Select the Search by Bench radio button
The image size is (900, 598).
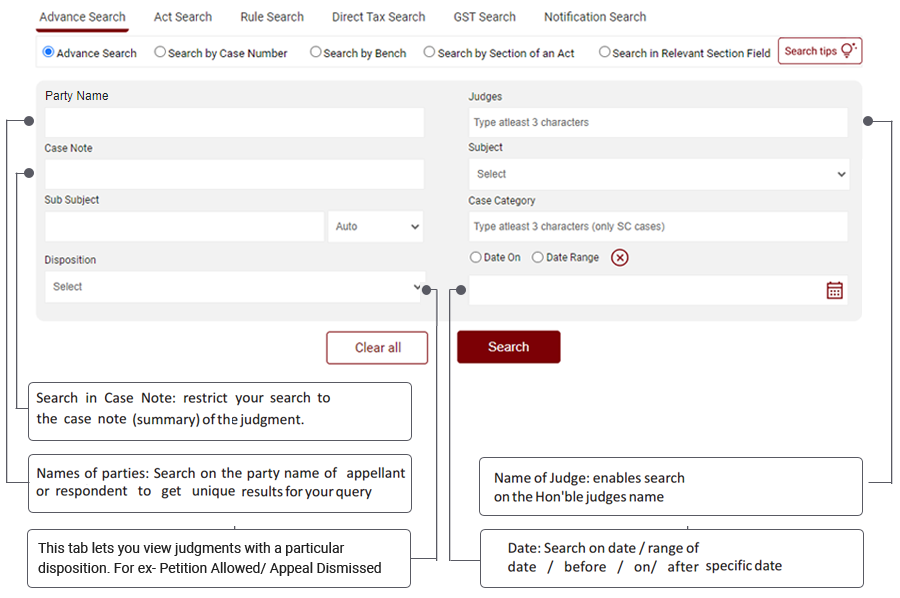(x=315, y=52)
